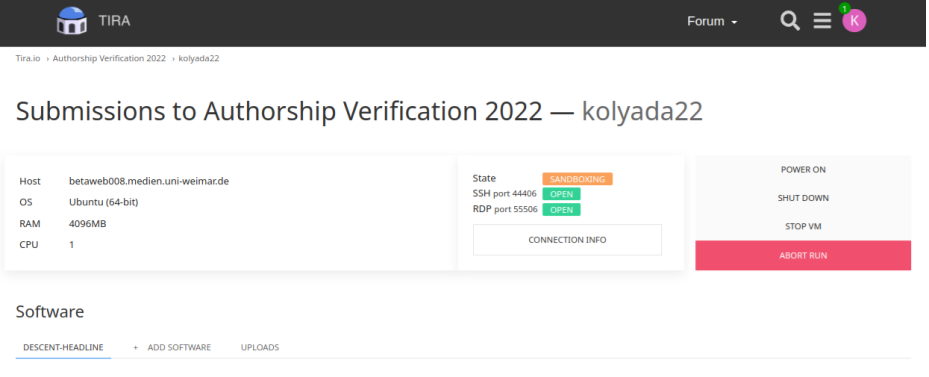This screenshot has height=377, width=929.
Task: Click the SHUT DOWN button
Action: (x=803, y=198)
